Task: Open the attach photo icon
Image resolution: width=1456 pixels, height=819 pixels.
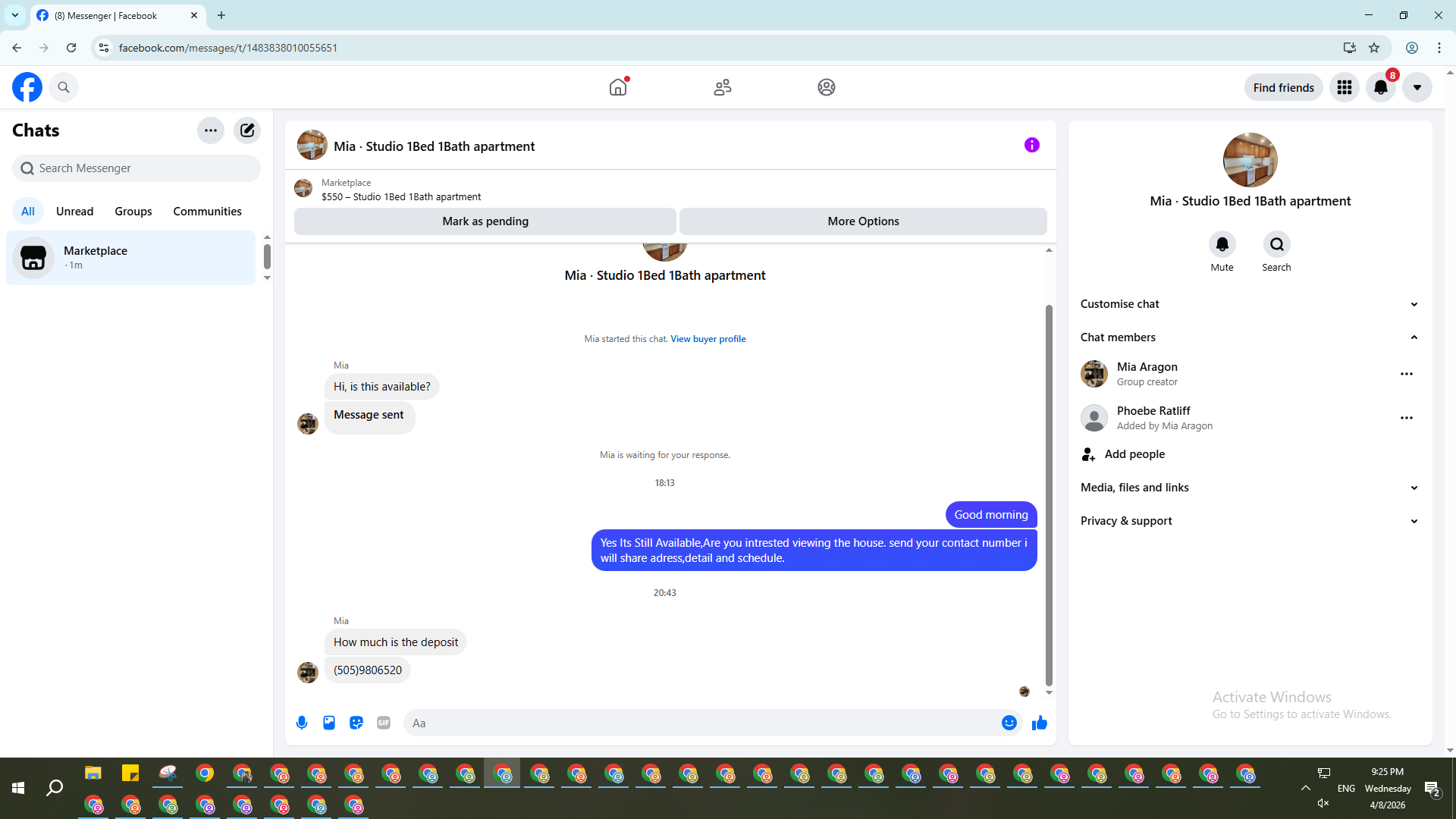Action: pyautogui.click(x=329, y=723)
